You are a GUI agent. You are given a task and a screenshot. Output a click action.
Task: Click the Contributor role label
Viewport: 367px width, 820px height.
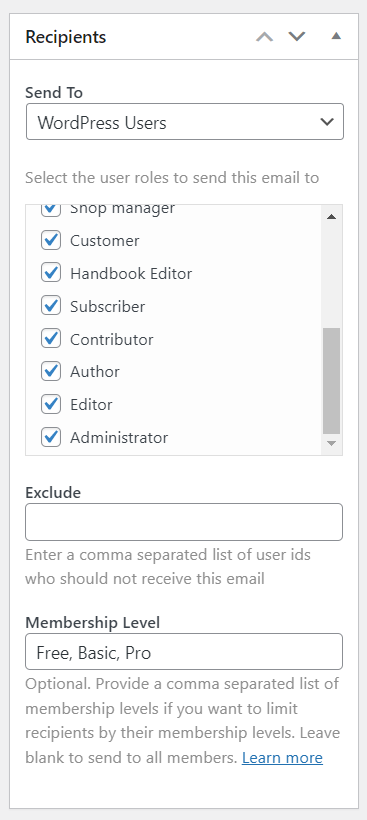[x=112, y=339]
